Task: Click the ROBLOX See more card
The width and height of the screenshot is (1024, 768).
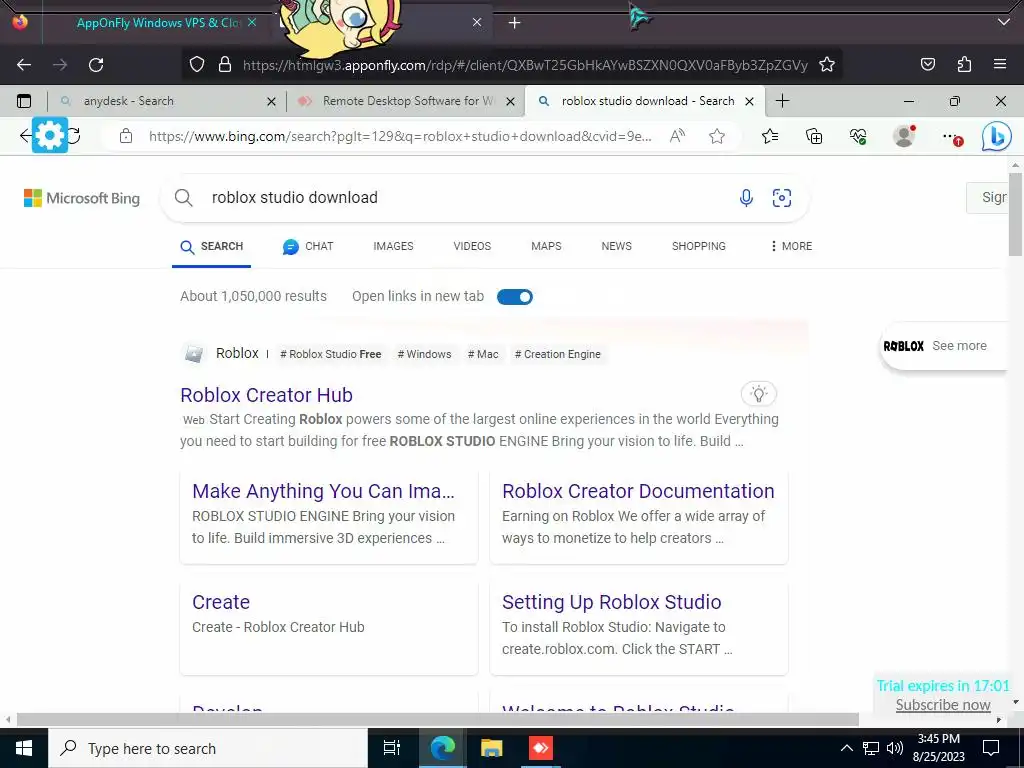Action: click(943, 346)
